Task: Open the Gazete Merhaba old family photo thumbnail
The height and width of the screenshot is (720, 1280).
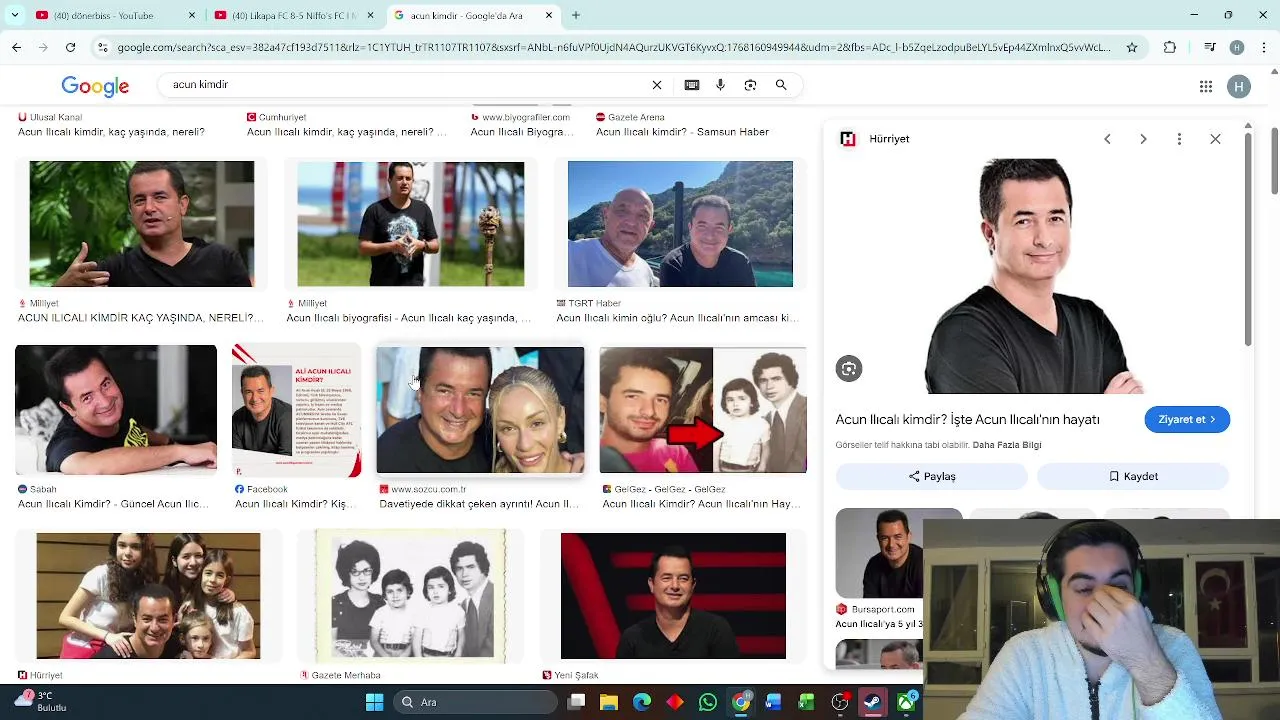Action: (x=410, y=596)
